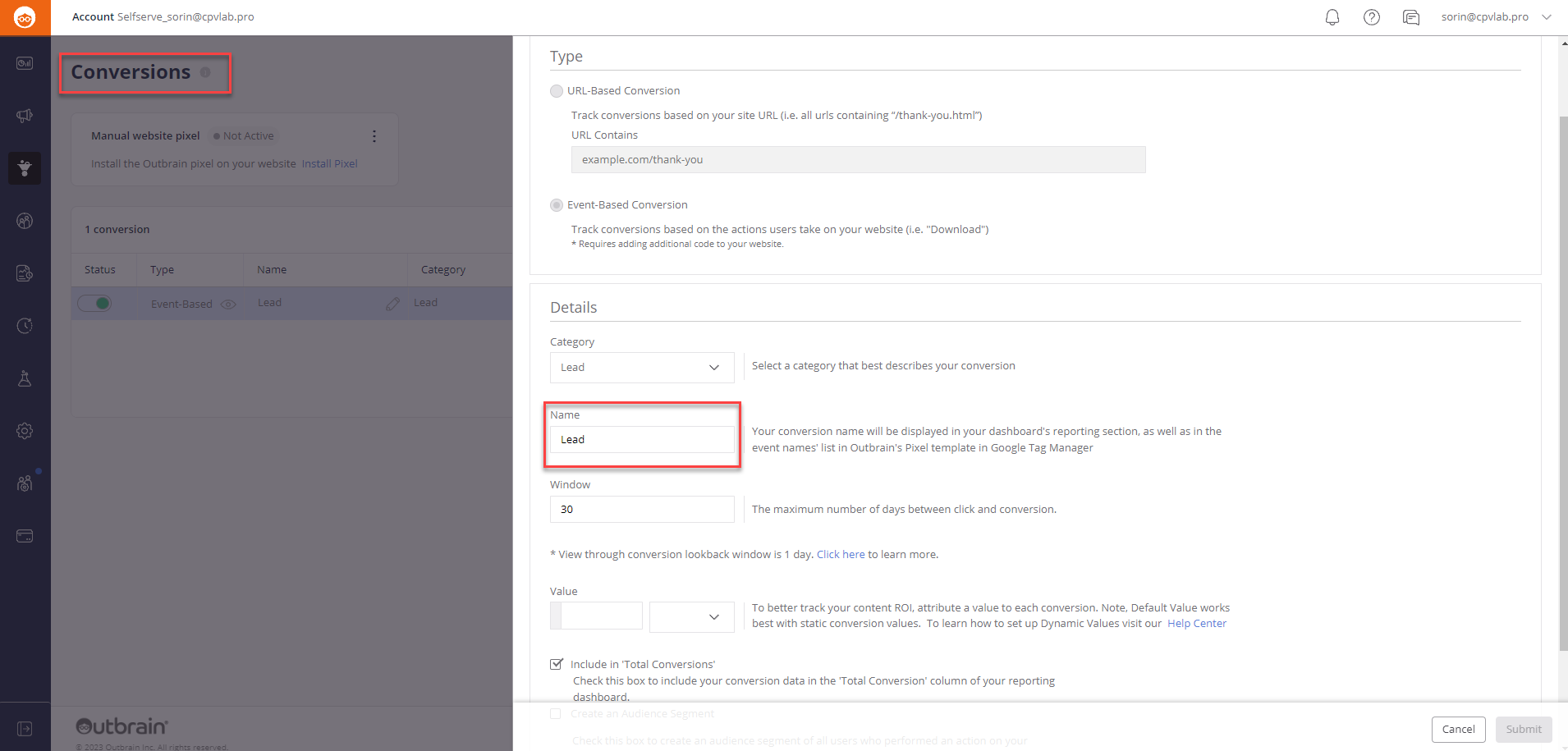
Task: Click the notifications bell icon
Action: tap(1332, 17)
